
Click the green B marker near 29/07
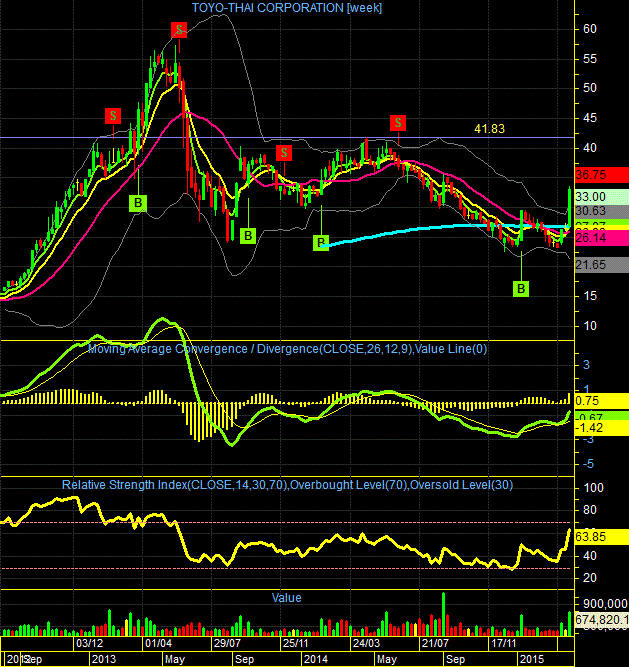pos(248,236)
